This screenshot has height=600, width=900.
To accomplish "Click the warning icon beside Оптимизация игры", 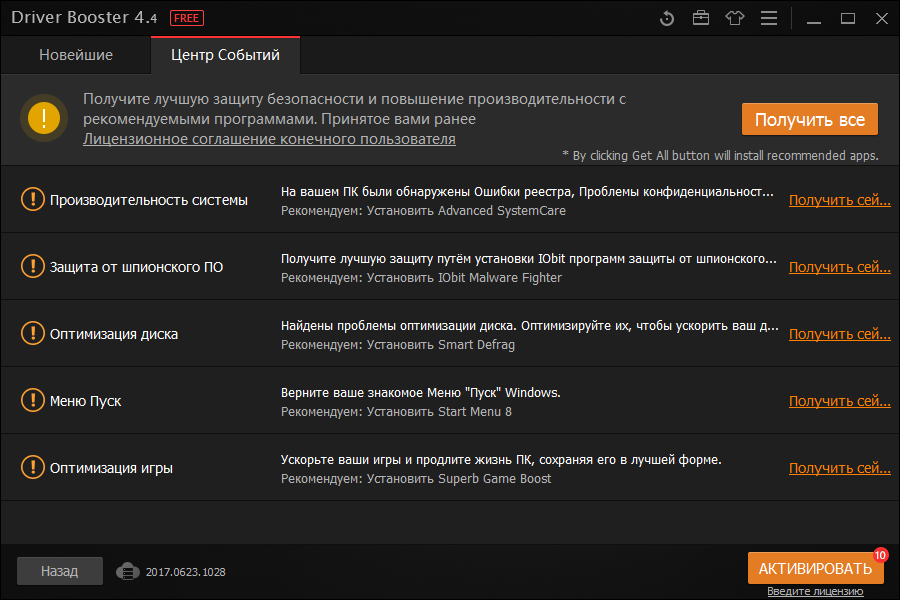I will [33, 467].
